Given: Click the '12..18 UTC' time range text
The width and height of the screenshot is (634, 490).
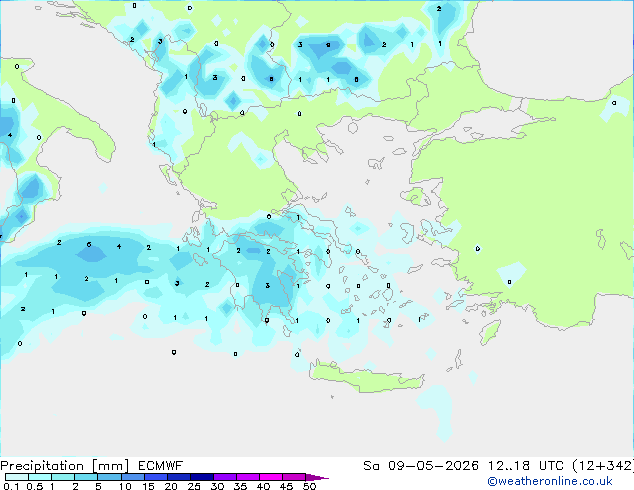Looking at the screenshot, I should click(525, 466).
